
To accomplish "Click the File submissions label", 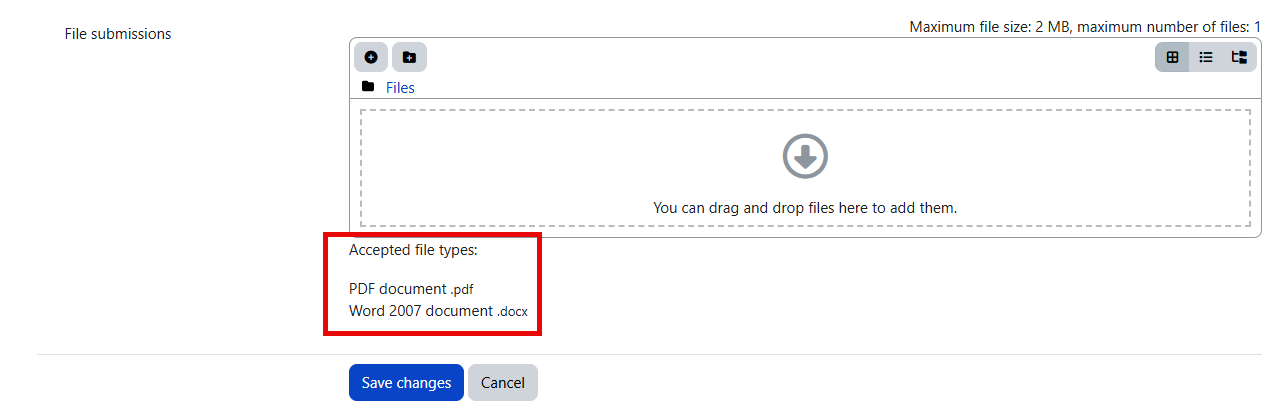I will (118, 34).
